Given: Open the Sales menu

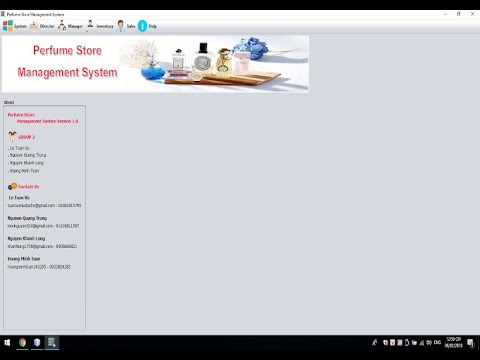Looking at the screenshot, I should [126, 26].
